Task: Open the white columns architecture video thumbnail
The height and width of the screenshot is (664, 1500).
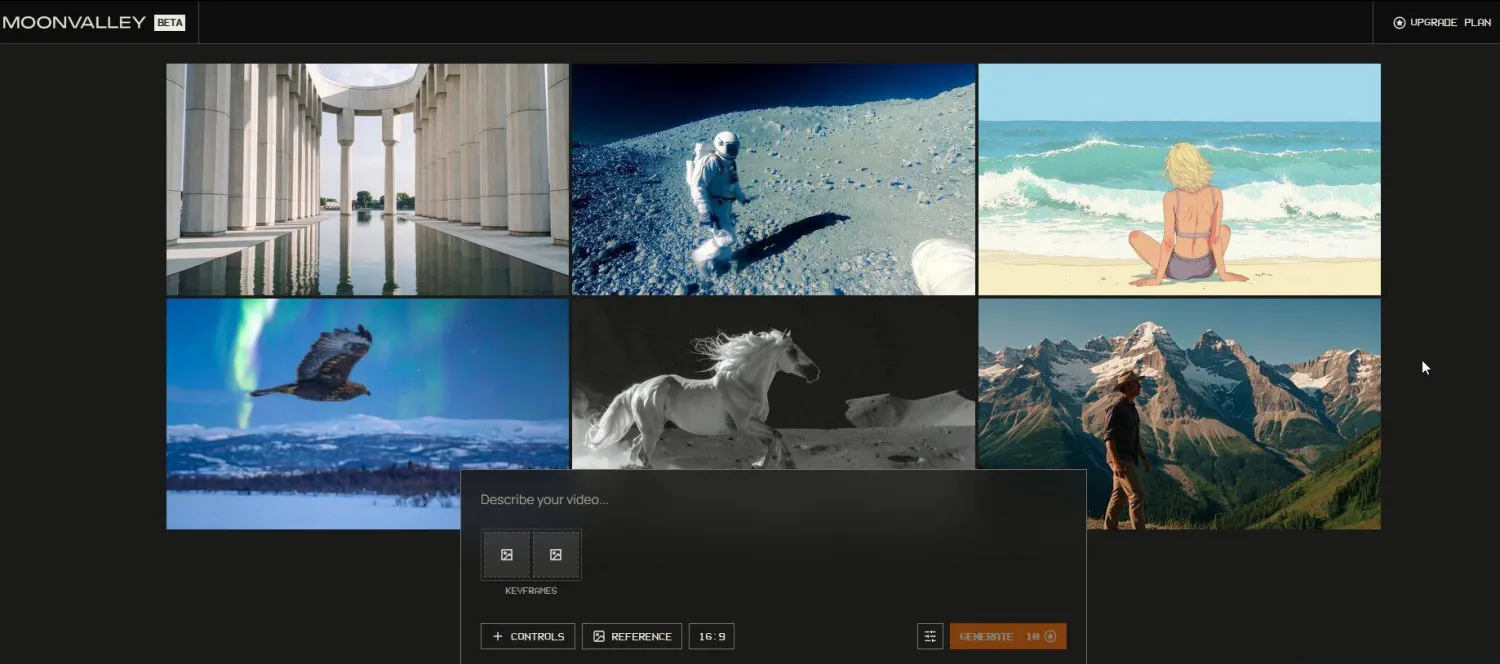Action: tap(367, 180)
